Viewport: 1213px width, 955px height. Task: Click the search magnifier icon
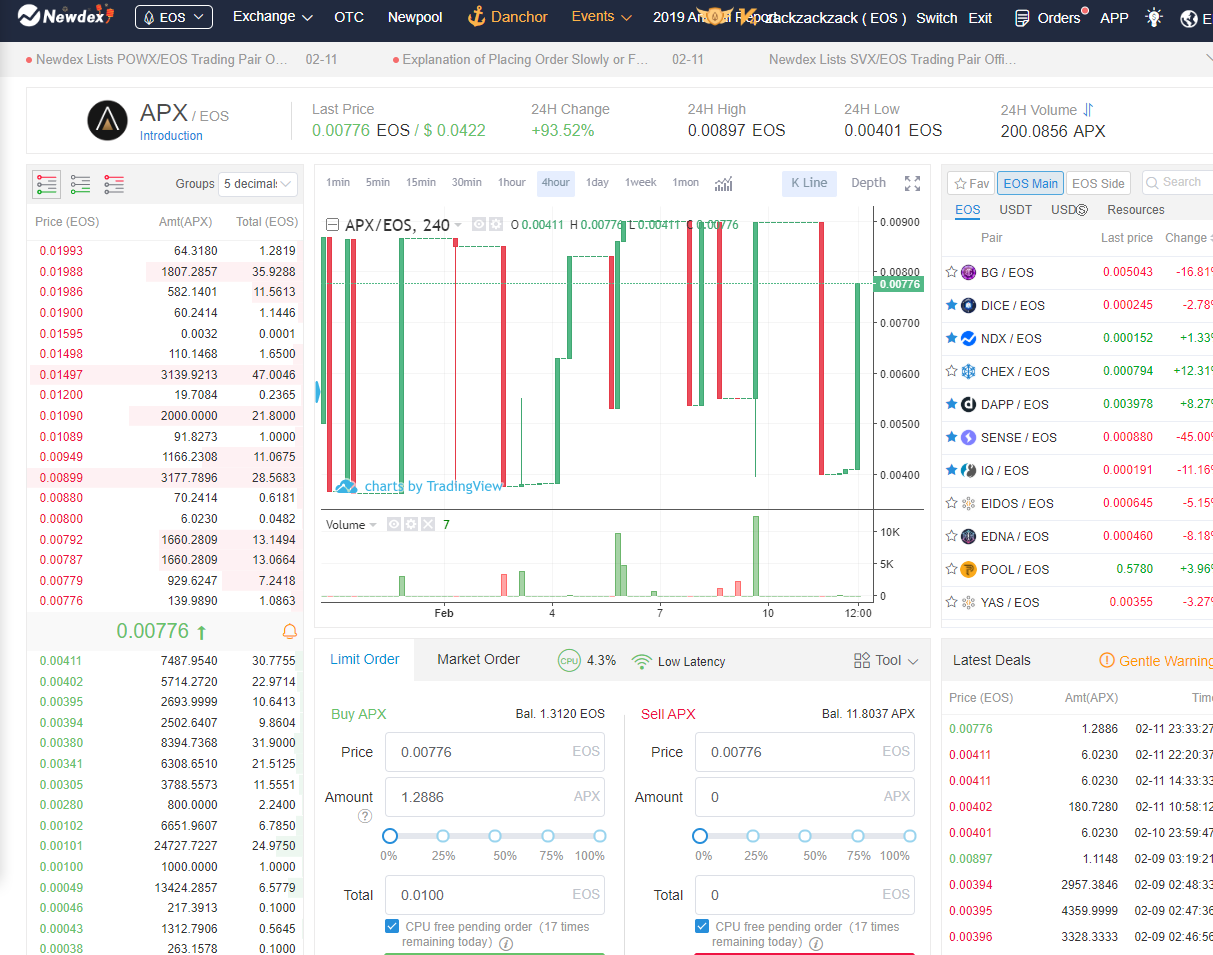[1154, 182]
